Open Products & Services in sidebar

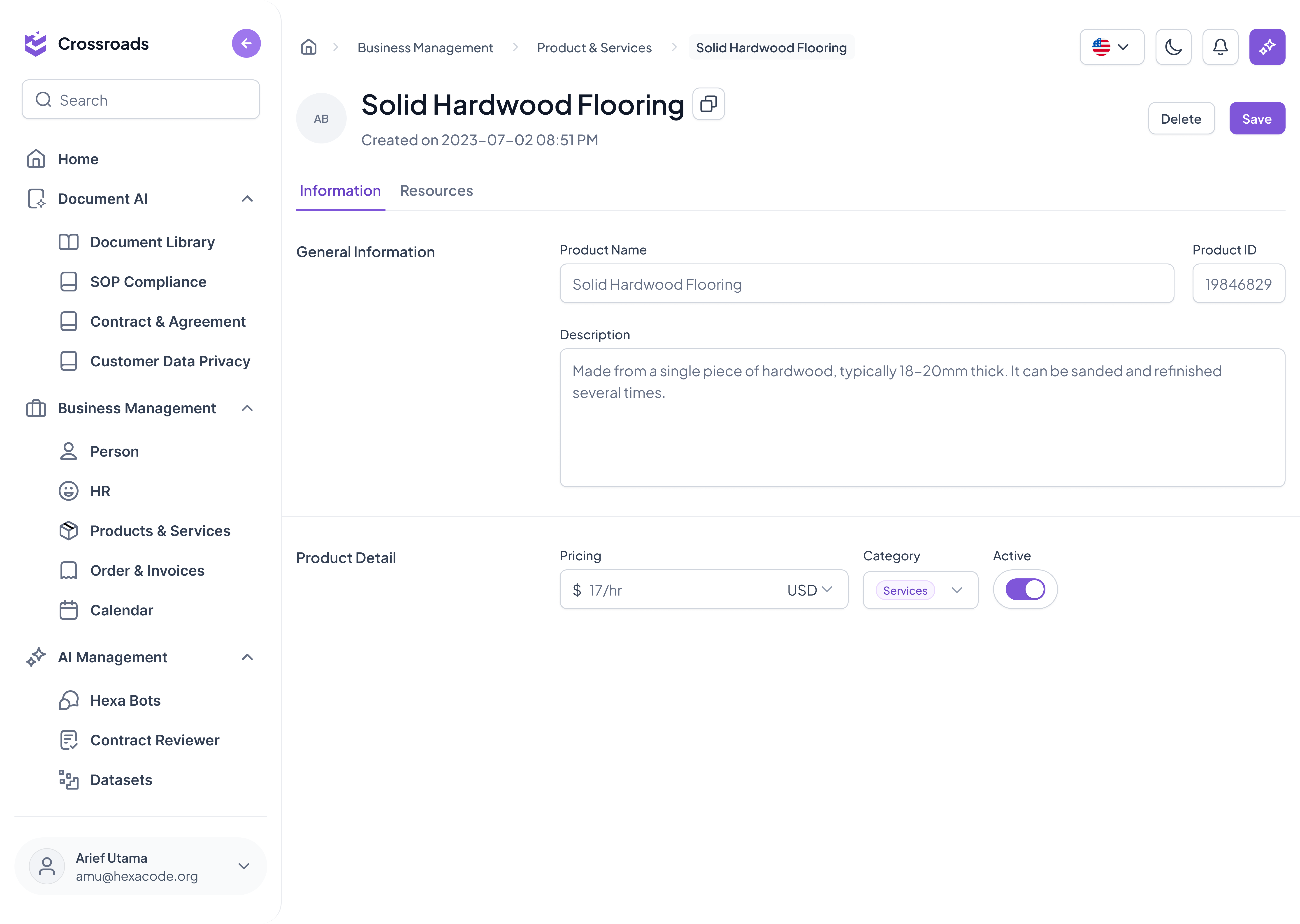[x=160, y=531]
